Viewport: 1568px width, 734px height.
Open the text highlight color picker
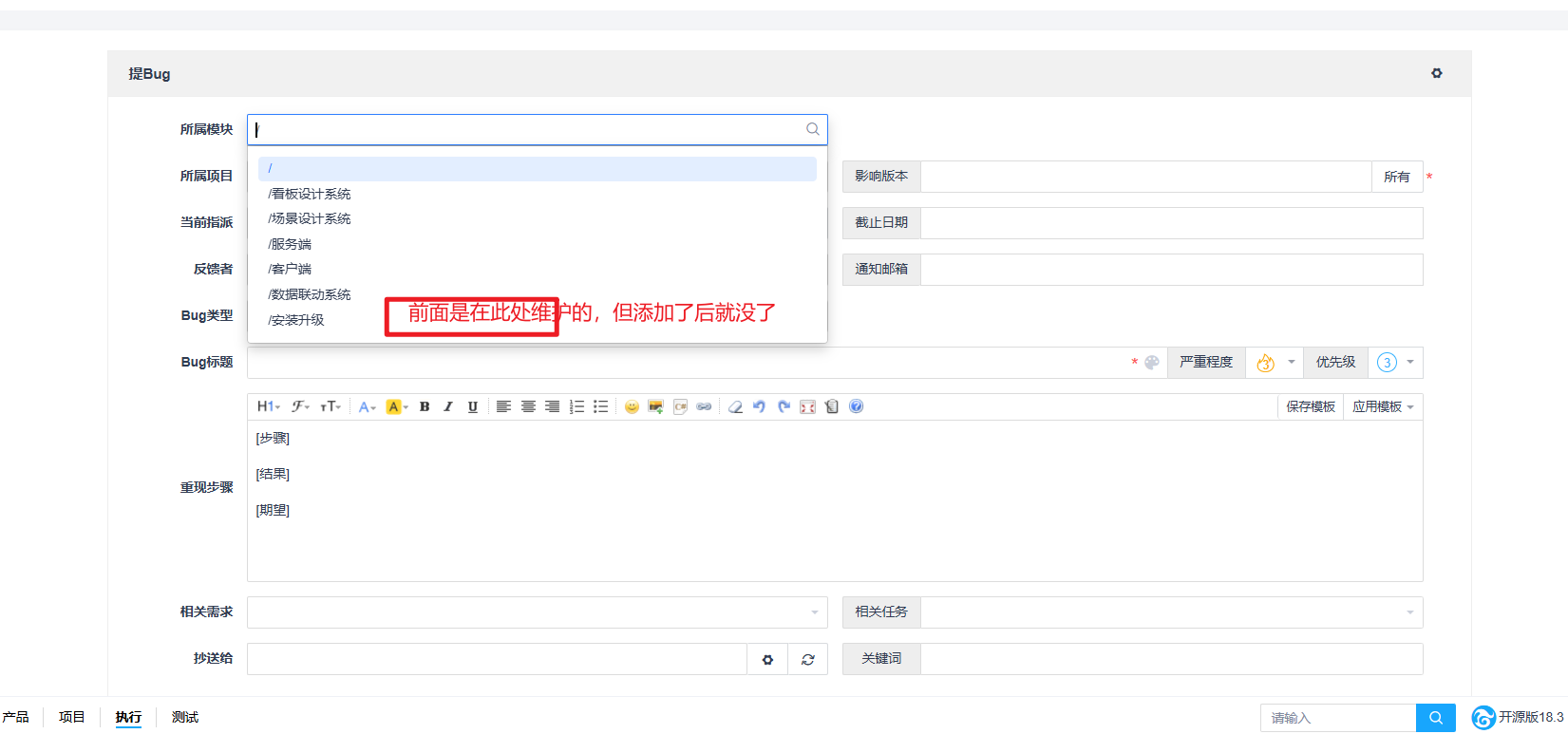click(x=397, y=406)
